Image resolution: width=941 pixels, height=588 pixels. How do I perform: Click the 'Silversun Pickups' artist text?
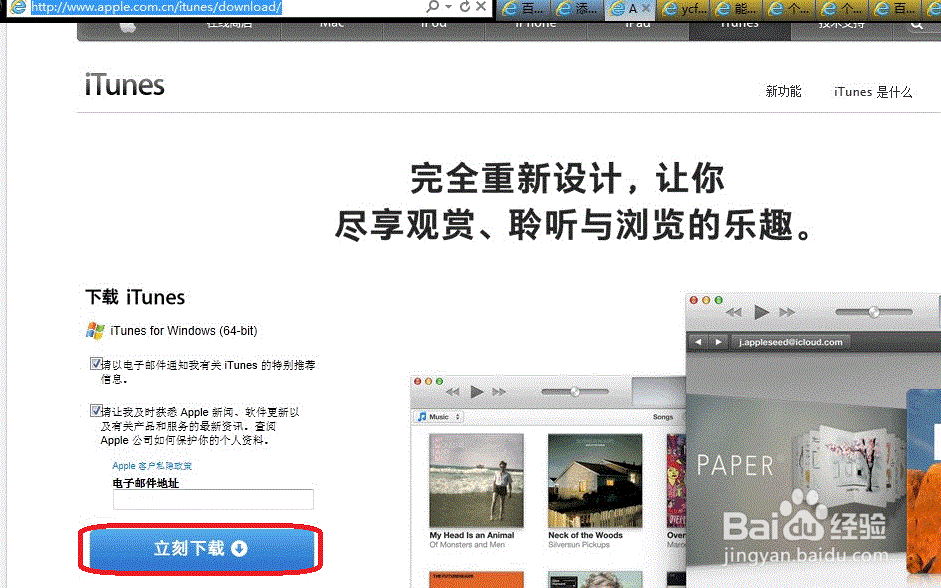coord(579,545)
